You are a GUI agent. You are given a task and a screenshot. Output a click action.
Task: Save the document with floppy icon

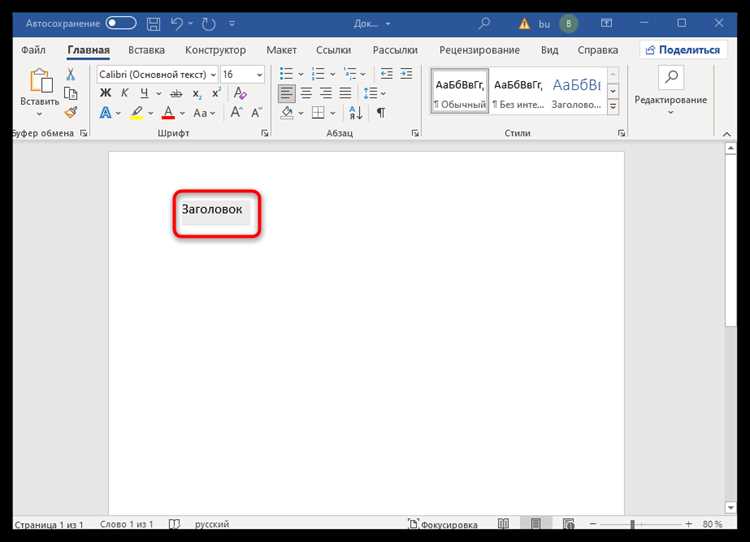[153, 23]
